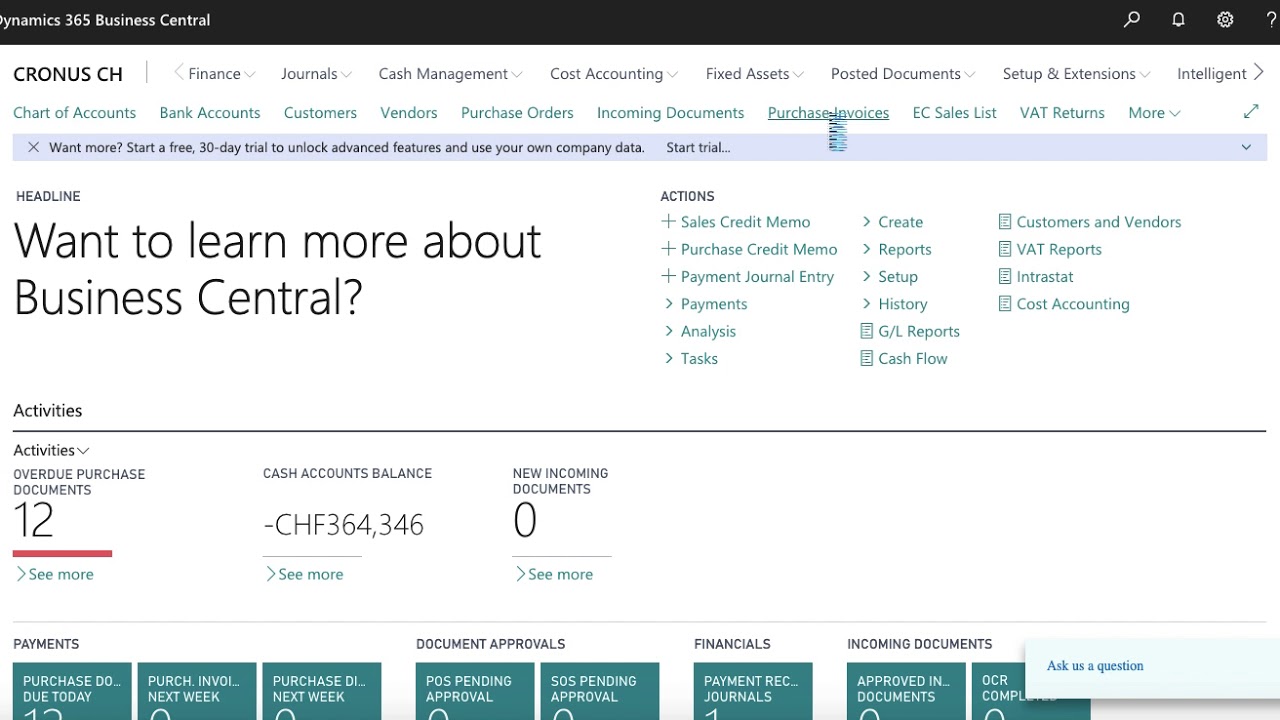Open Purchase Invoices
The width and height of the screenshot is (1280, 720).
(x=828, y=113)
